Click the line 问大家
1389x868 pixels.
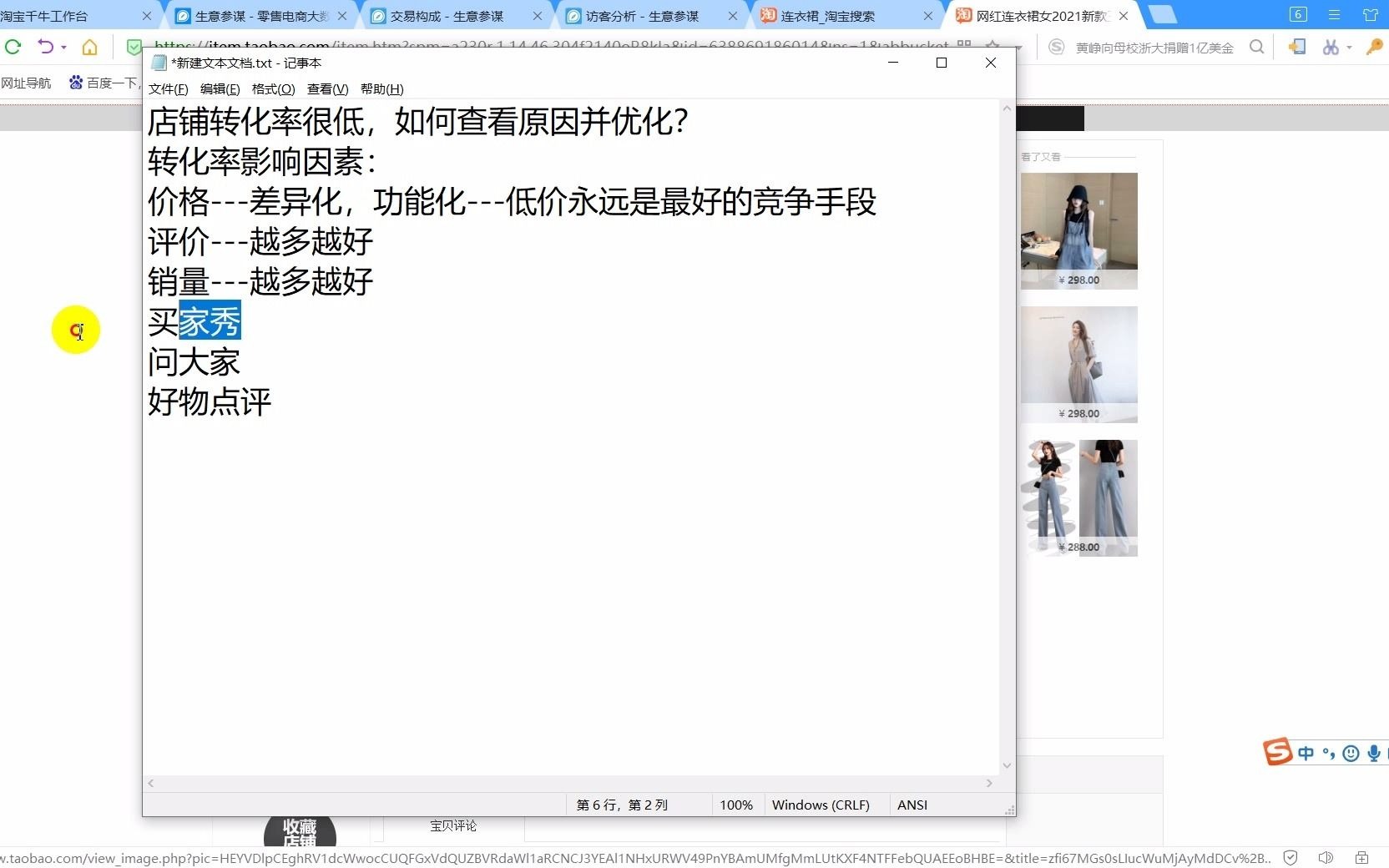194,361
